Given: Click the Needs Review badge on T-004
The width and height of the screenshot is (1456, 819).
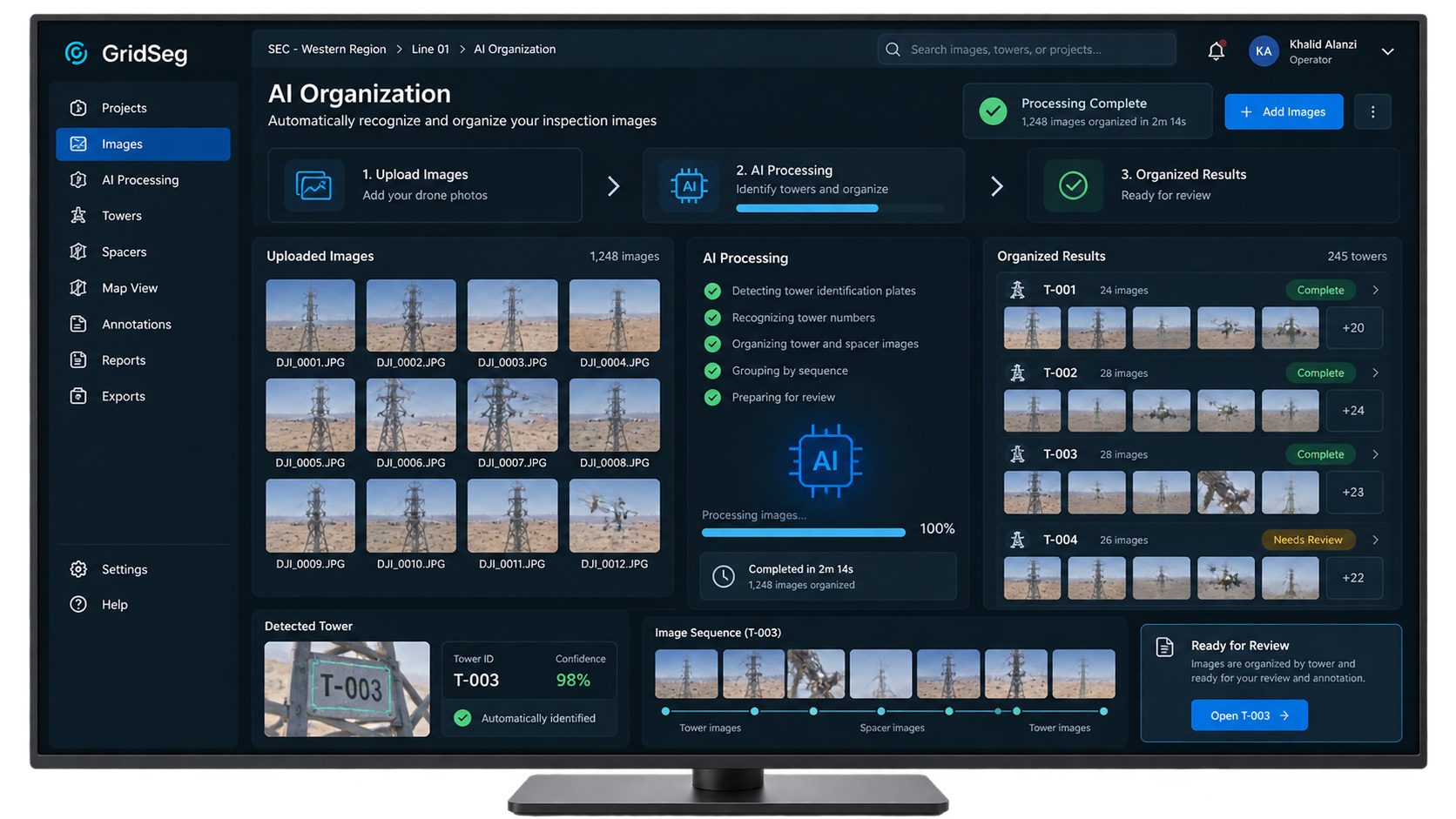Looking at the screenshot, I should tap(1308, 540).
